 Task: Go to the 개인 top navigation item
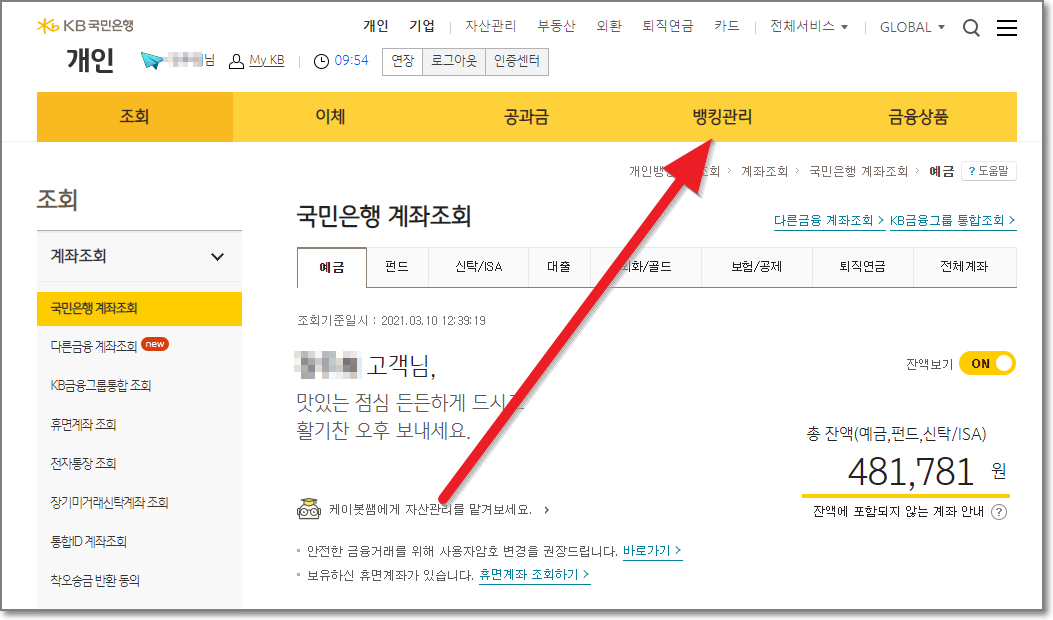(376, 26)
